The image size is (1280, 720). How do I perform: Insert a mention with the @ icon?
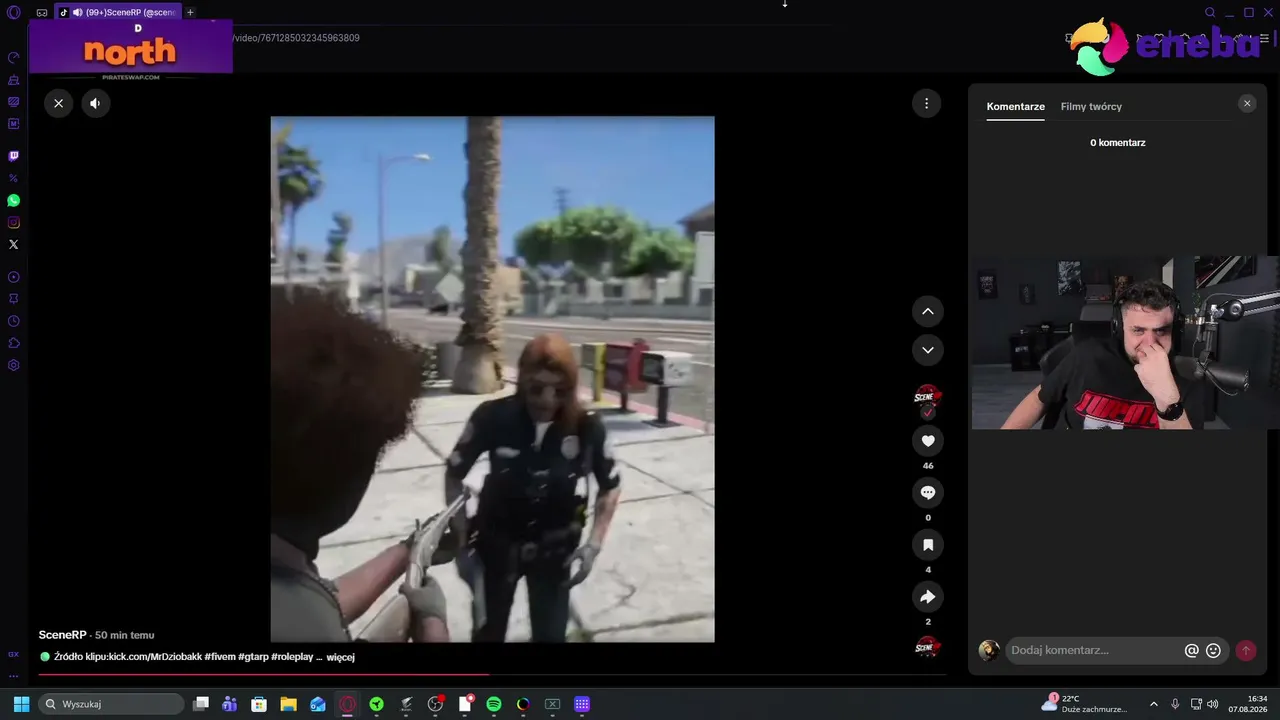1191,650
